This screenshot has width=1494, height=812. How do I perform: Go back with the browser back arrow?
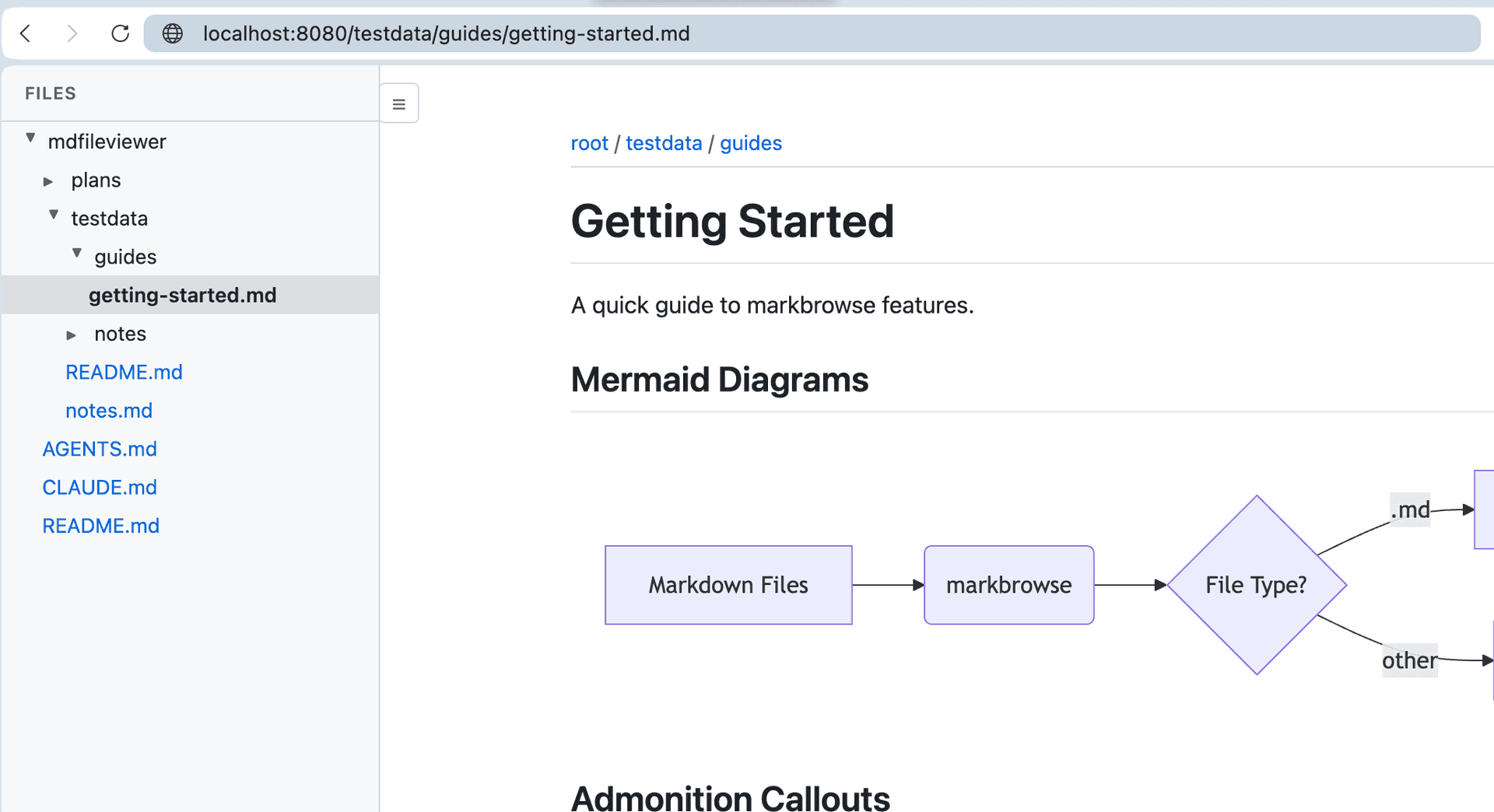[x=26, y=33]
